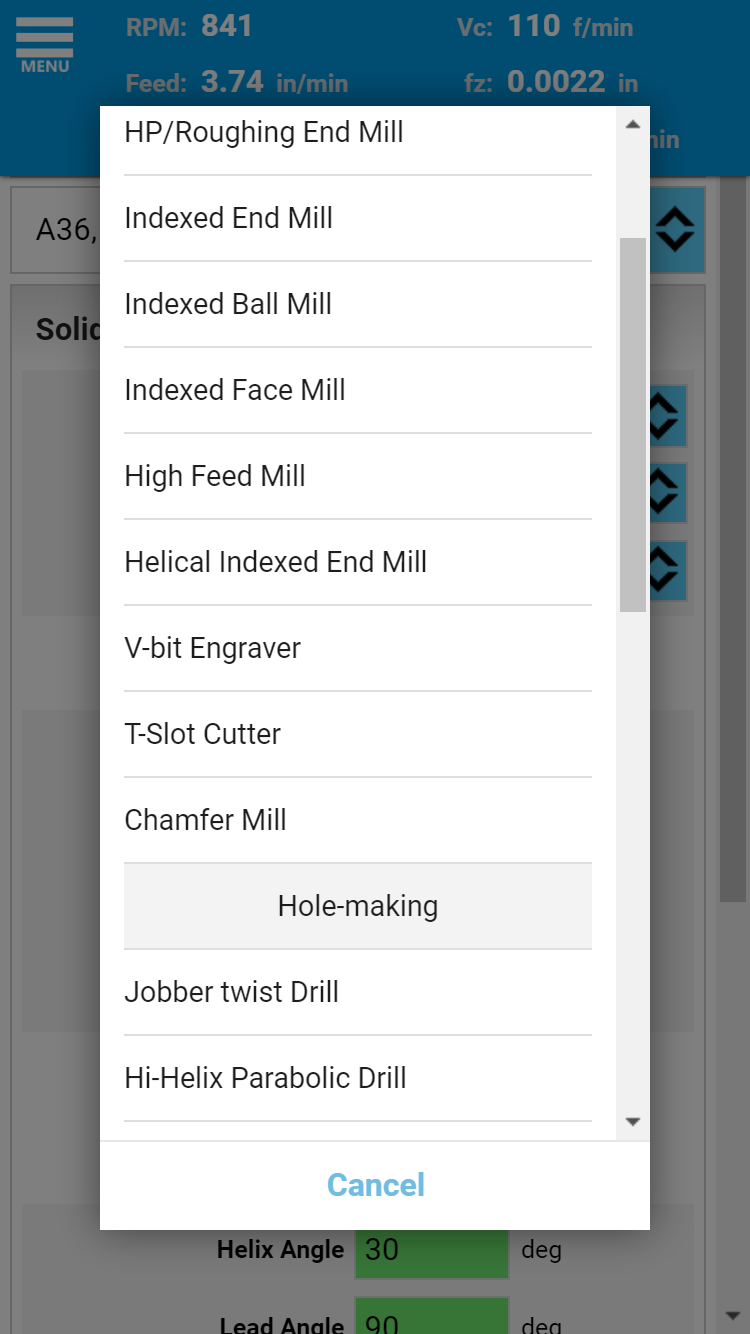Click the page scroll-down arrow at bottom right
This screenshot has height=1334, width=750.
(735, 1315)
